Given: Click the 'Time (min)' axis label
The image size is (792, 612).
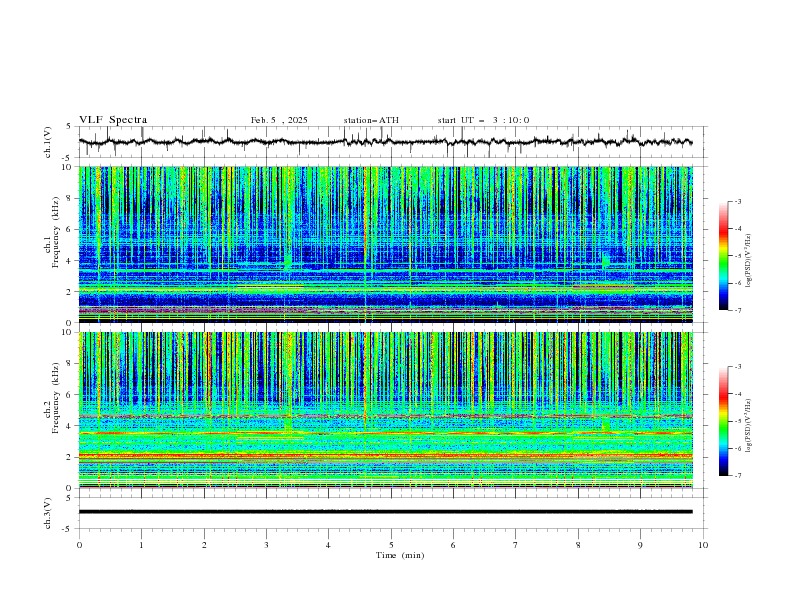Looking at the screenshot, I should [400, 555].
